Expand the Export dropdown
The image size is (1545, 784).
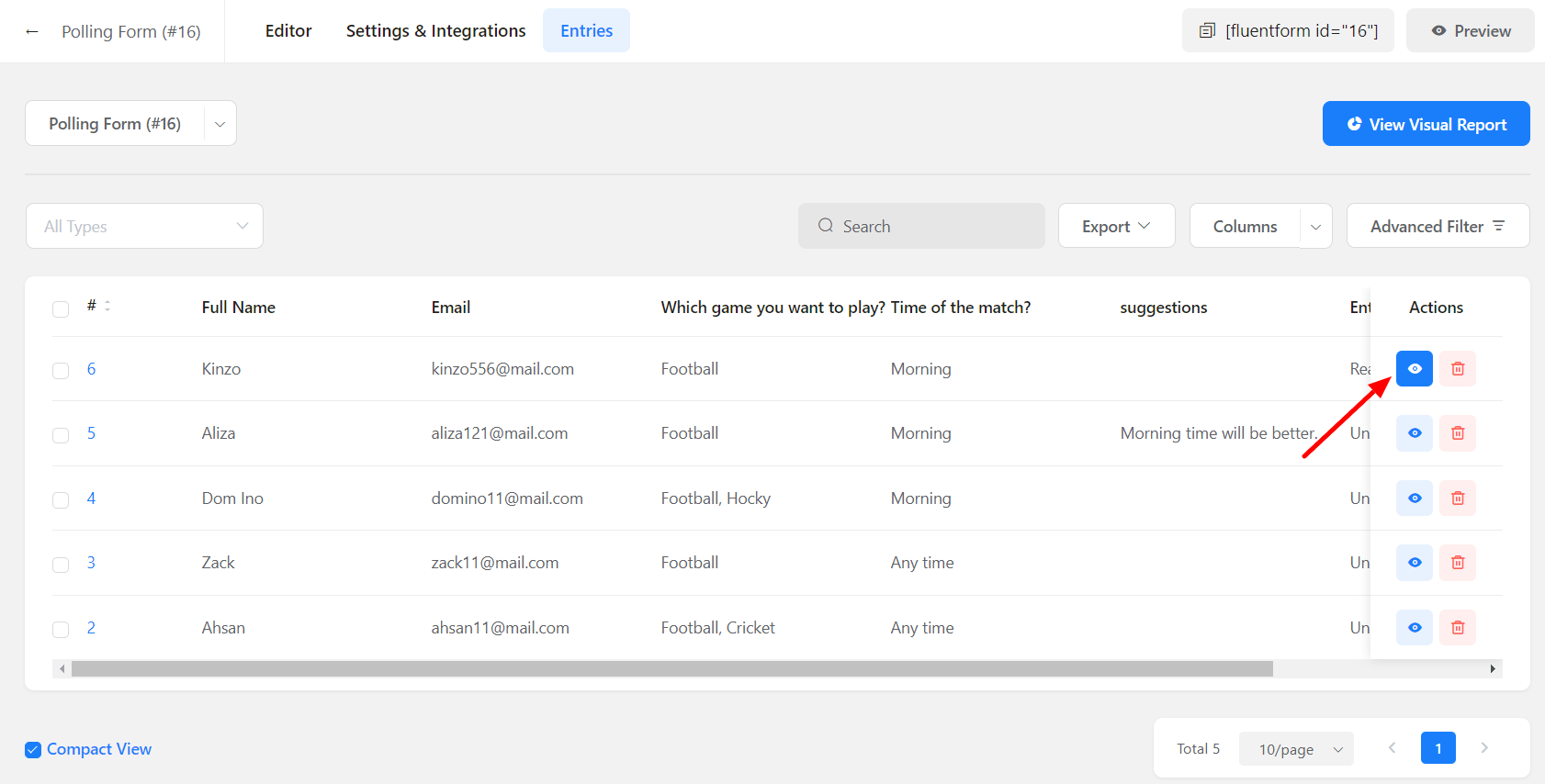[x=1115, y=226]
